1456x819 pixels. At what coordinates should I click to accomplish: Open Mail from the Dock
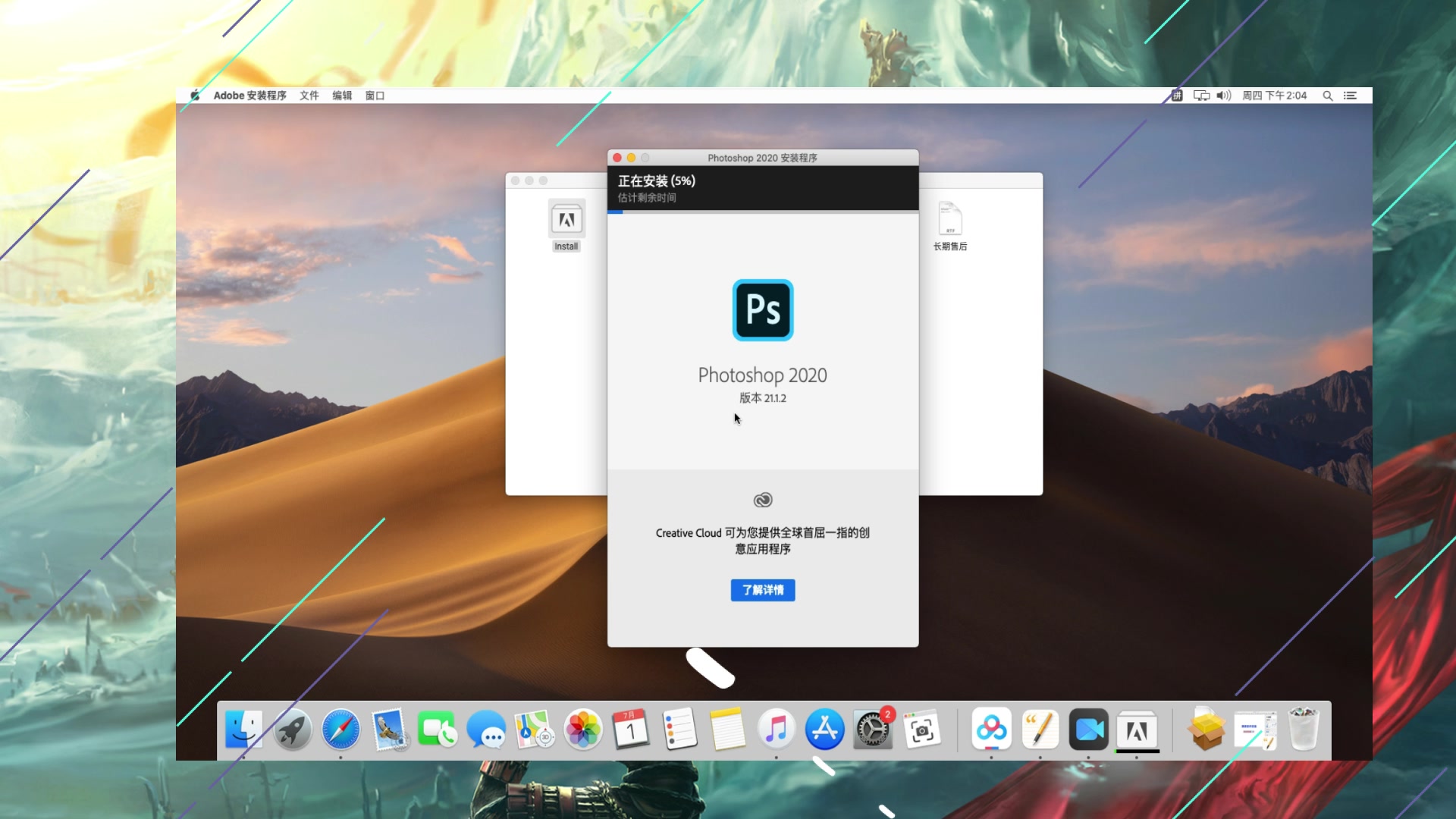click(x=389, y=730)
